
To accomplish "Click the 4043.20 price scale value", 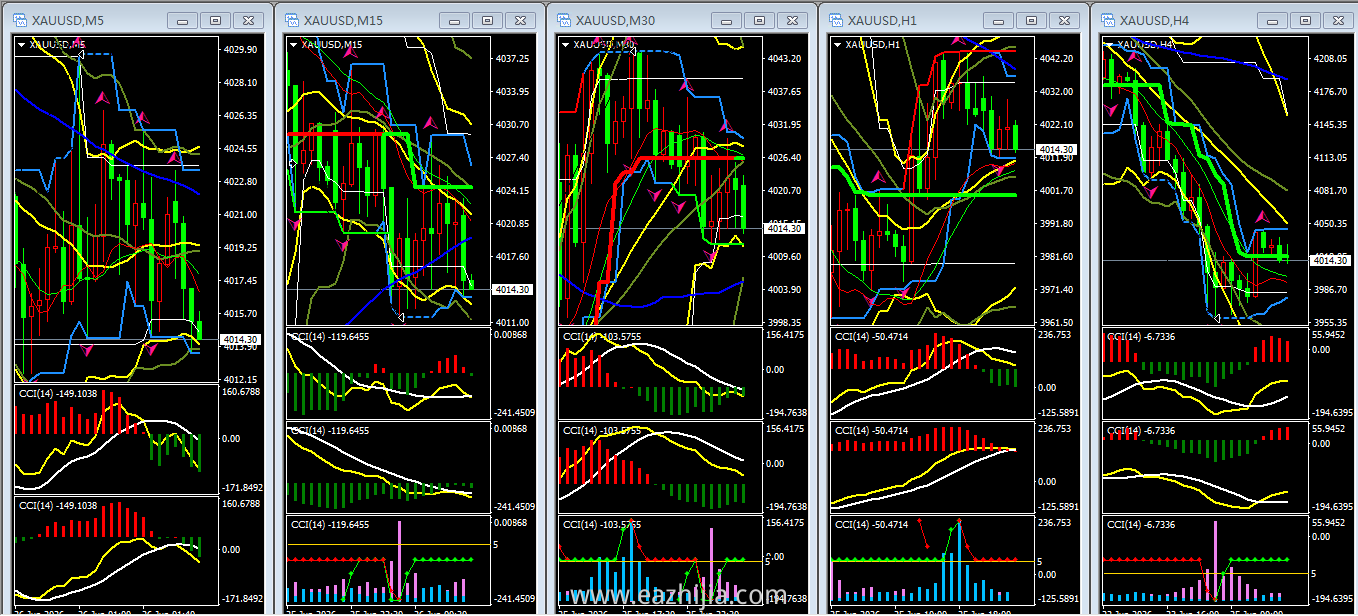I will tap(783, 58).
